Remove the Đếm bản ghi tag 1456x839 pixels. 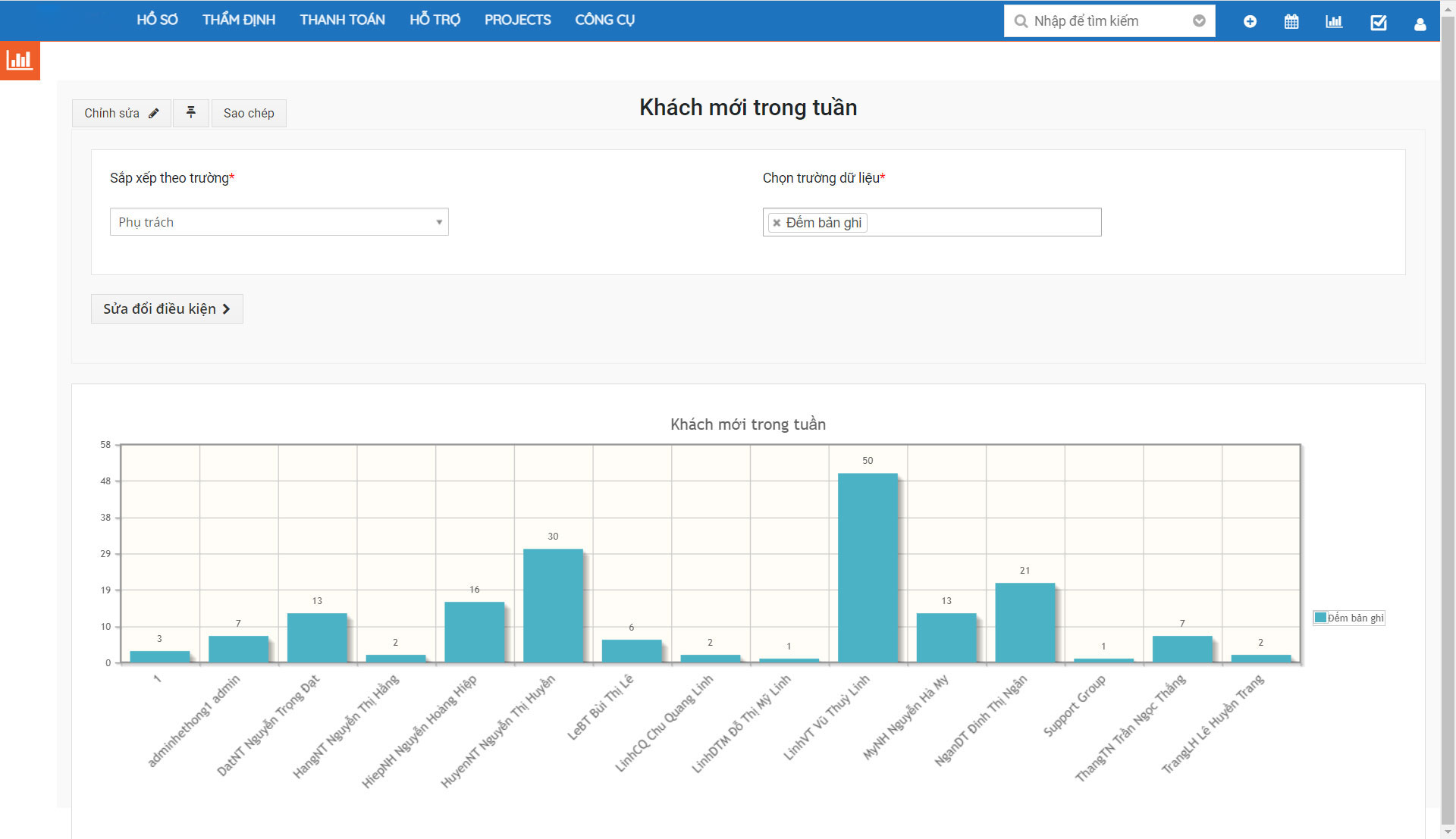coord(777,223)
